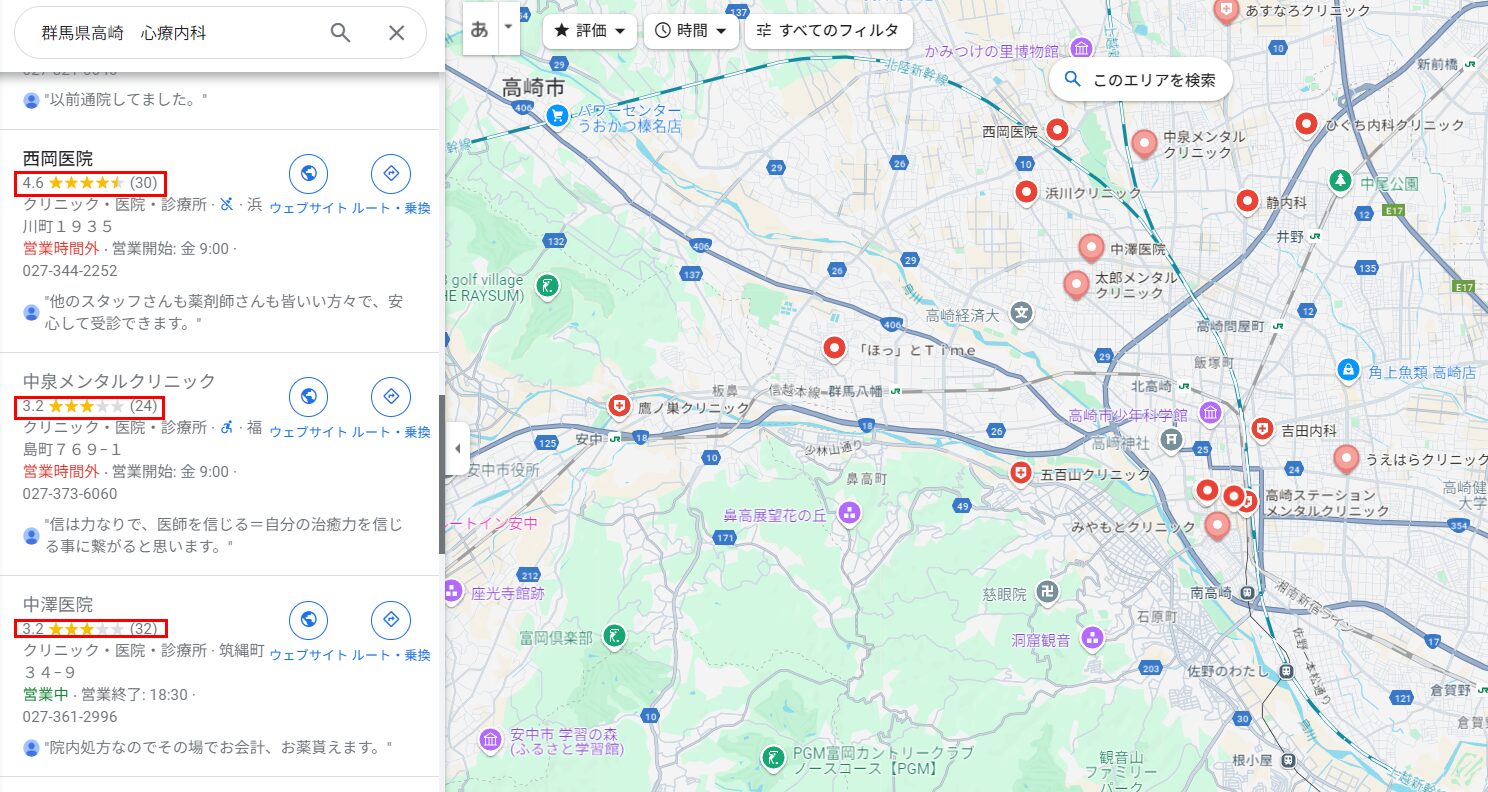Image resolution: width=1488 pixels, height=792 pixels.
Task: Click the 五百山クリニック medical map marker
Action: [x=1020, y=473]
